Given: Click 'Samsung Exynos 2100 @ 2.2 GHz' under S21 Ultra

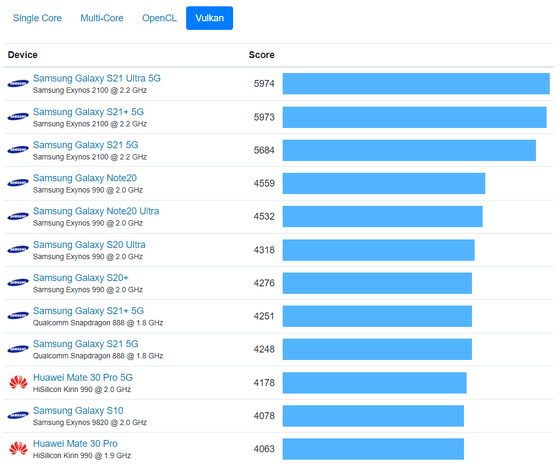Looking at the screenshot, I should 90,90.
